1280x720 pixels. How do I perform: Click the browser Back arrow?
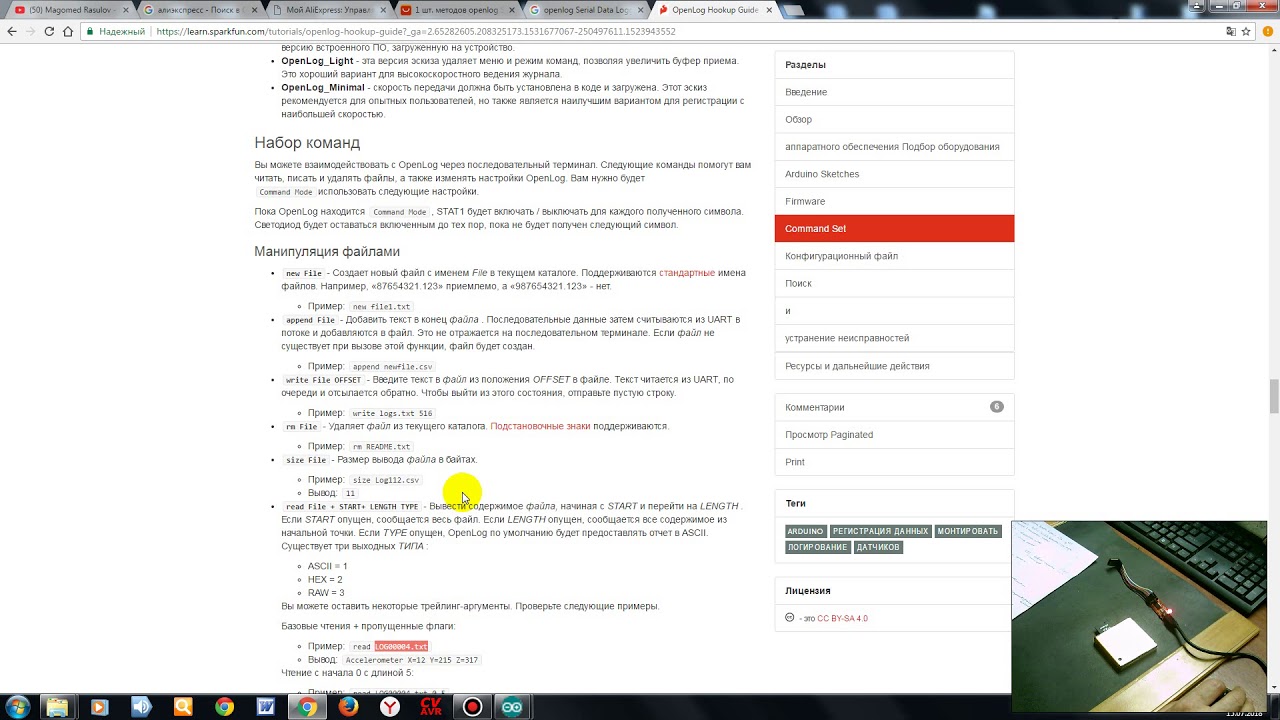[12, 31]
